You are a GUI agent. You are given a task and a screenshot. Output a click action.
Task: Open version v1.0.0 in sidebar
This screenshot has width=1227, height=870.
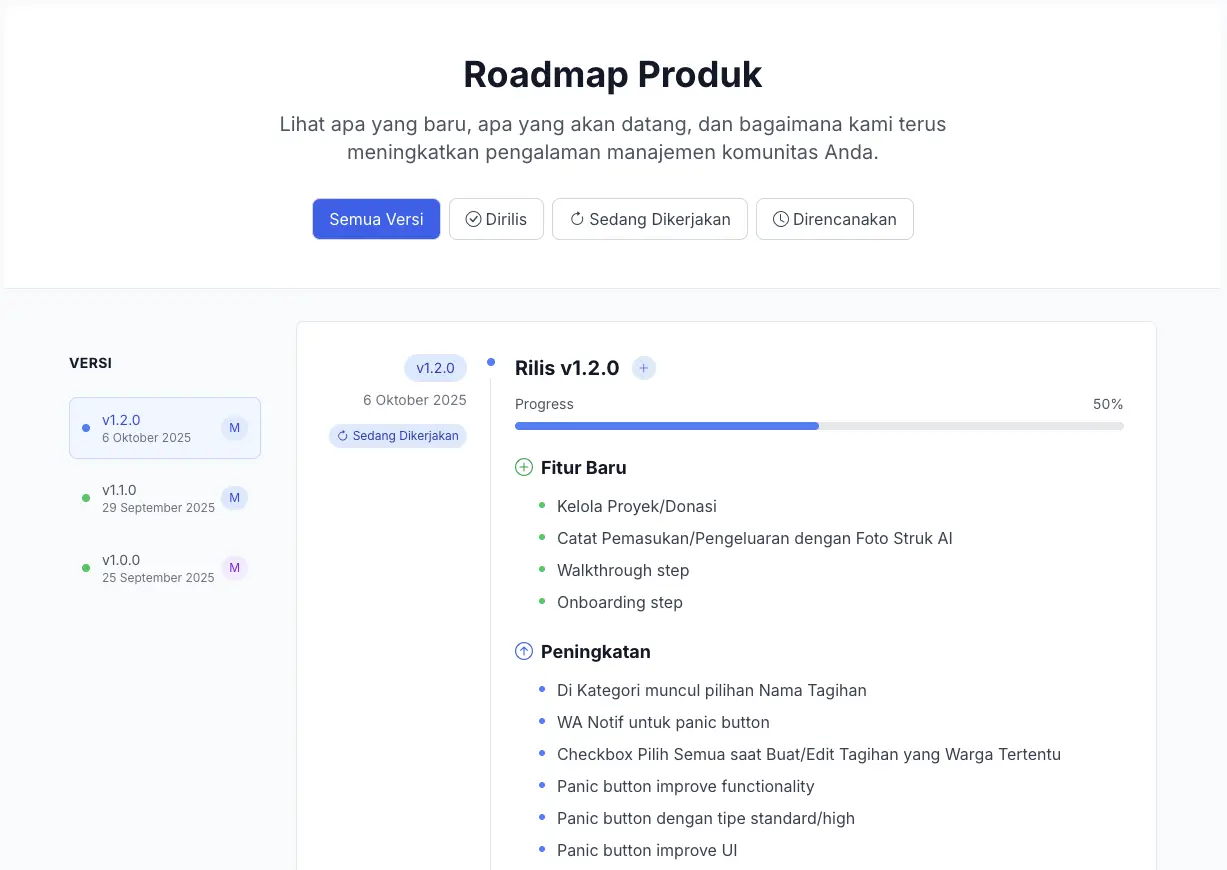pos(165,568)
